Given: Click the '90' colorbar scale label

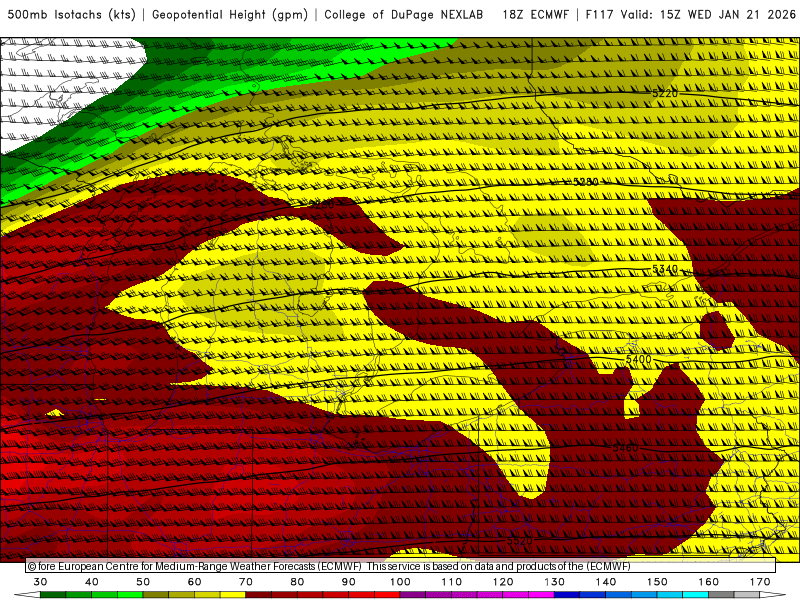Looking at the screenshot, I should point(348,582).
